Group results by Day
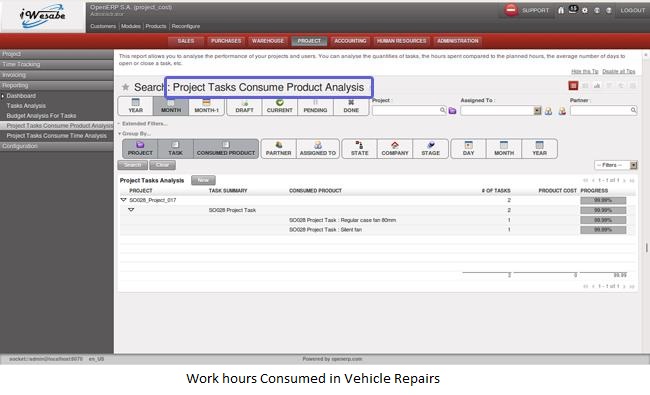 point(468,148)
